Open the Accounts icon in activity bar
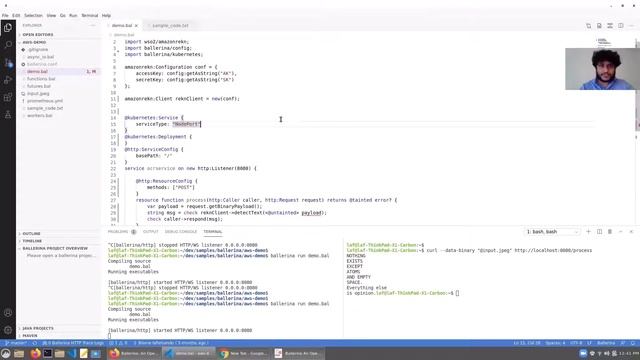The image size is (640, 360). (x=8, y=313)
